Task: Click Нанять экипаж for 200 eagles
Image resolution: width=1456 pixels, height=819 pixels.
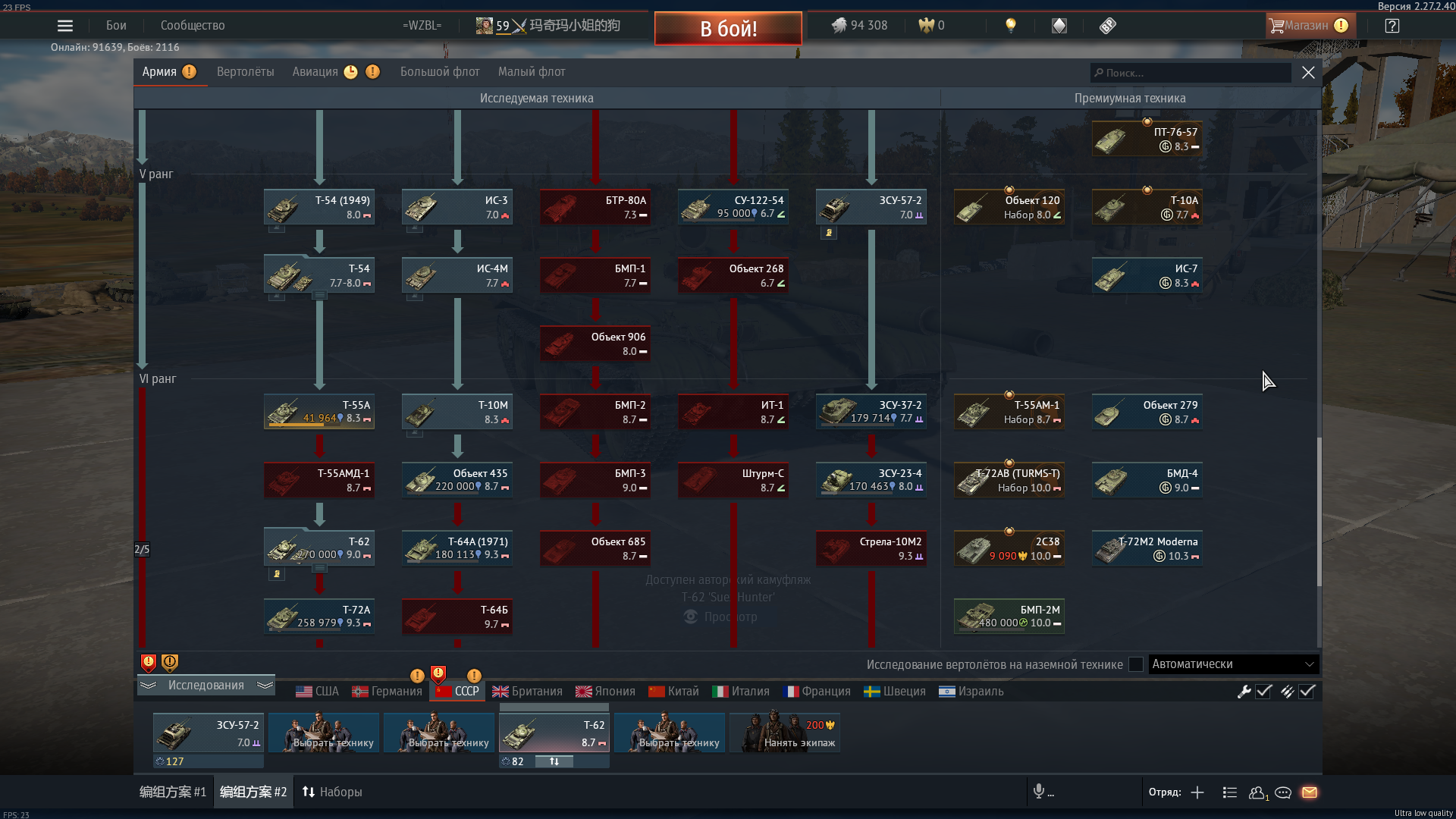Action: pyautogui.click(x=784, y=733)
